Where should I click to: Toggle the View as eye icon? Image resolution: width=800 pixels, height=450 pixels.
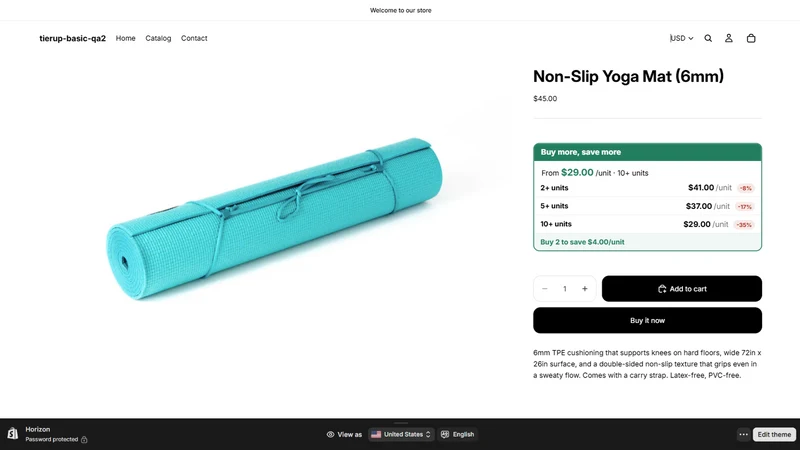point(331,435)
